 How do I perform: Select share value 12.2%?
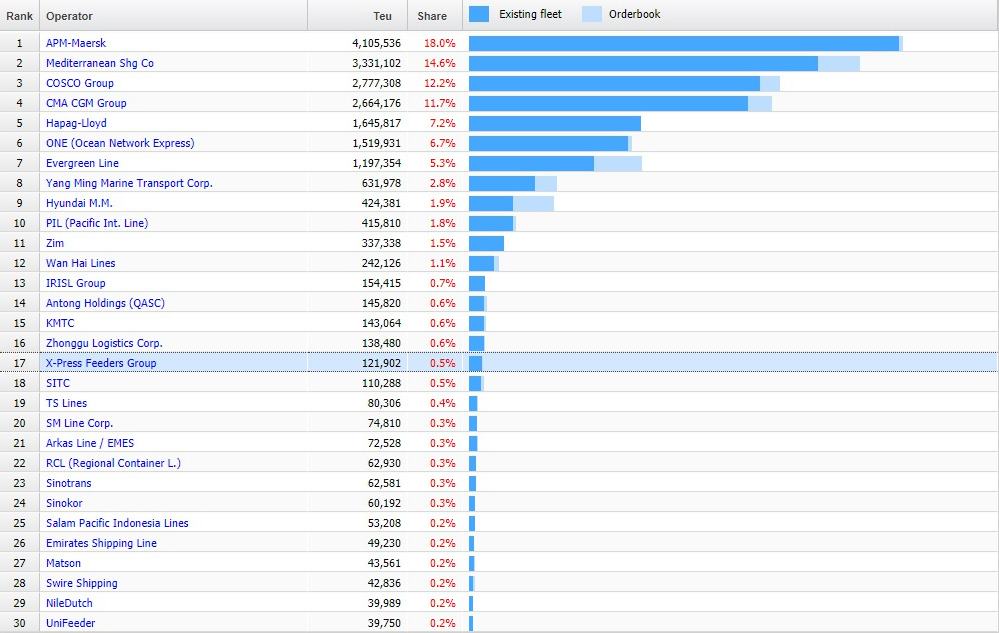(x=440, y=83)
